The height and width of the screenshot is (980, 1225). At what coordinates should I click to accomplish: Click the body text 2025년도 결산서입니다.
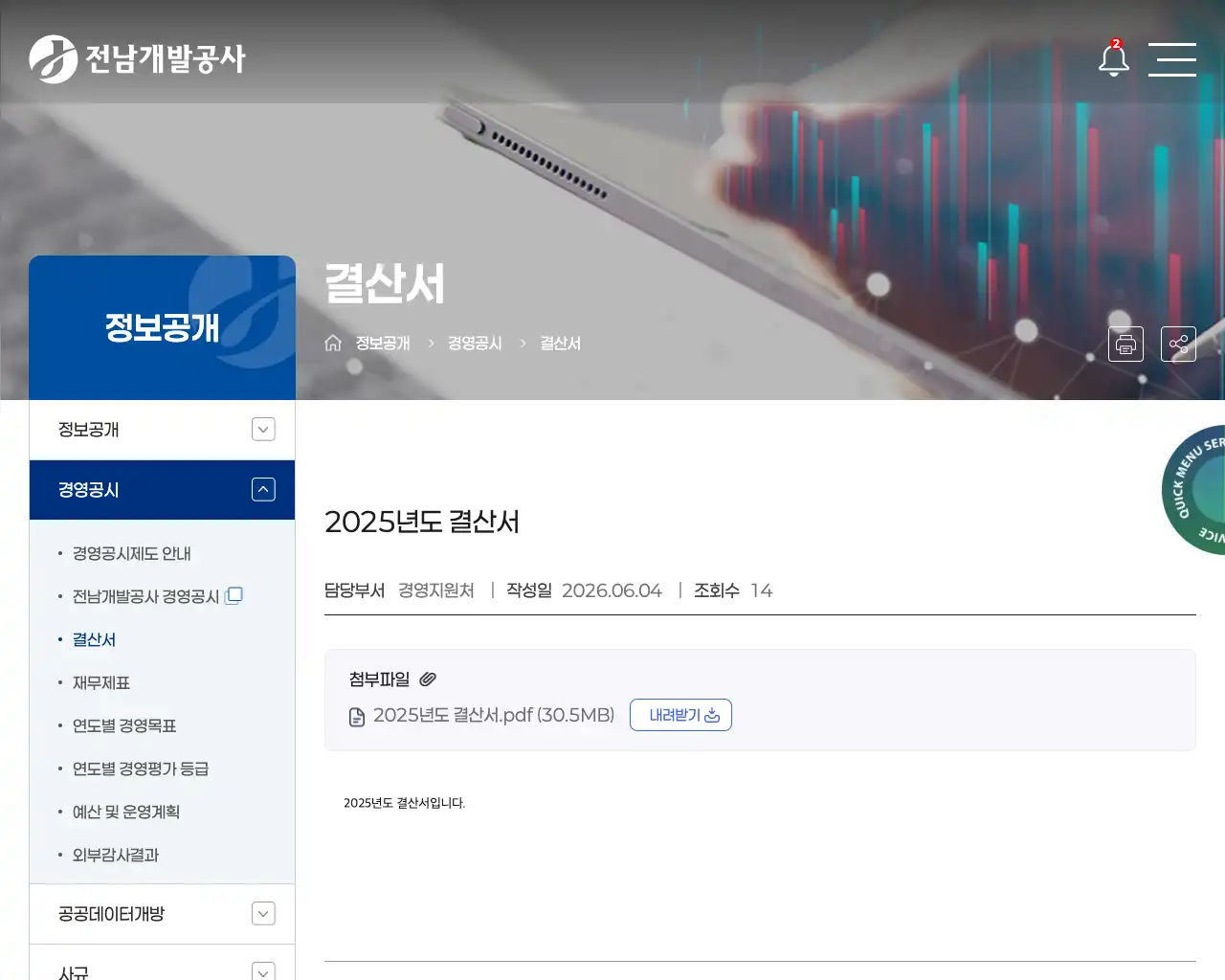coord(405,803)
